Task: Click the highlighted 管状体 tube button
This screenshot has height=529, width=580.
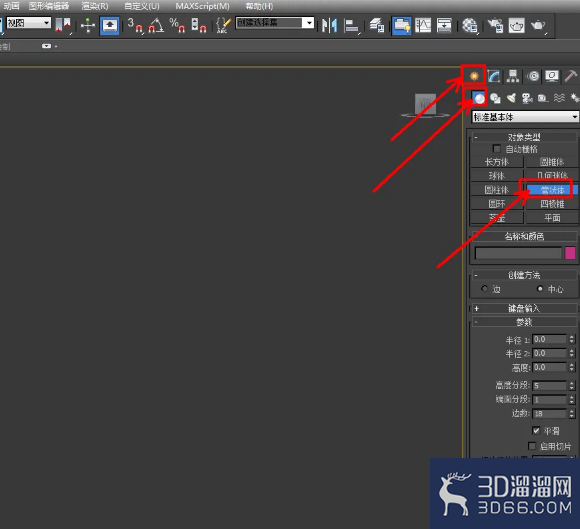Action: (x=552, y=190)
